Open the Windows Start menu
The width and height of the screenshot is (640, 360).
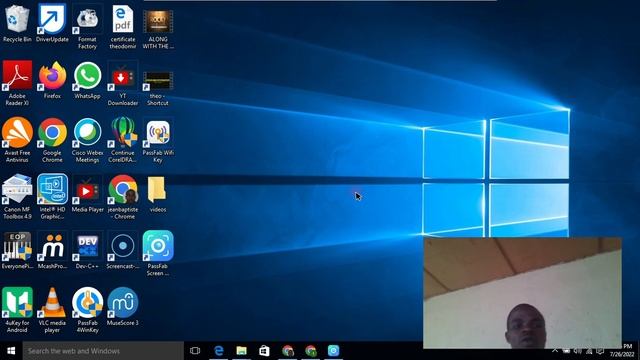[x=11, y=351]
